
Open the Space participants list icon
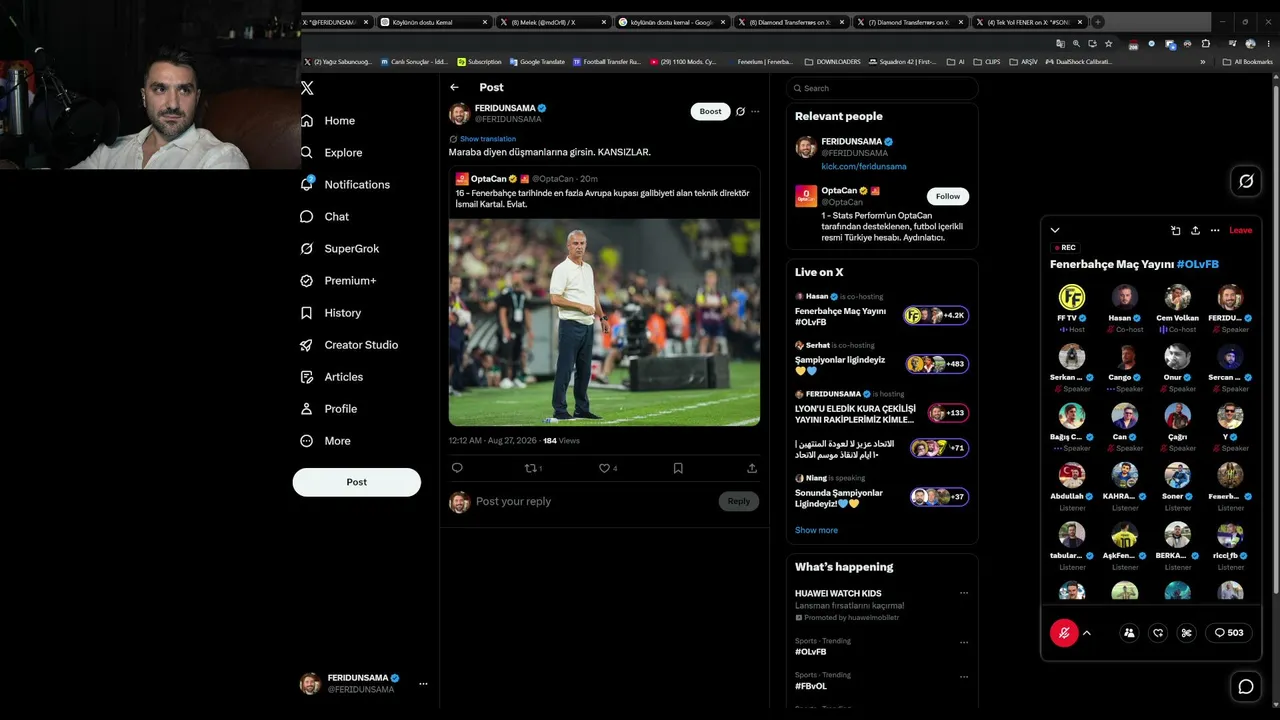coord(1129,633)
